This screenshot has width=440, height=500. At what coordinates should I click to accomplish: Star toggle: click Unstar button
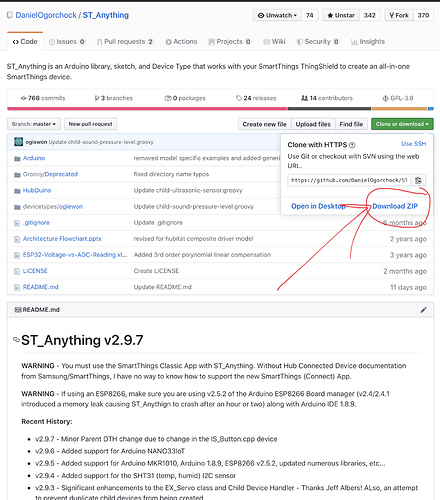(x=341, y=15)
